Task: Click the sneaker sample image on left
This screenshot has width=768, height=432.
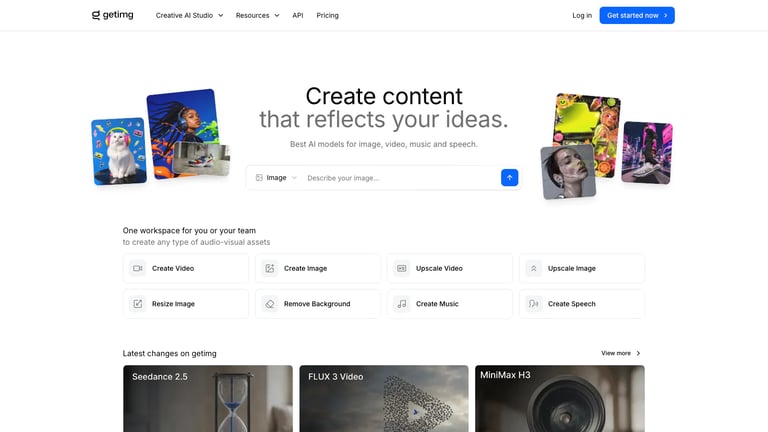Action: [x=202, y=159]
